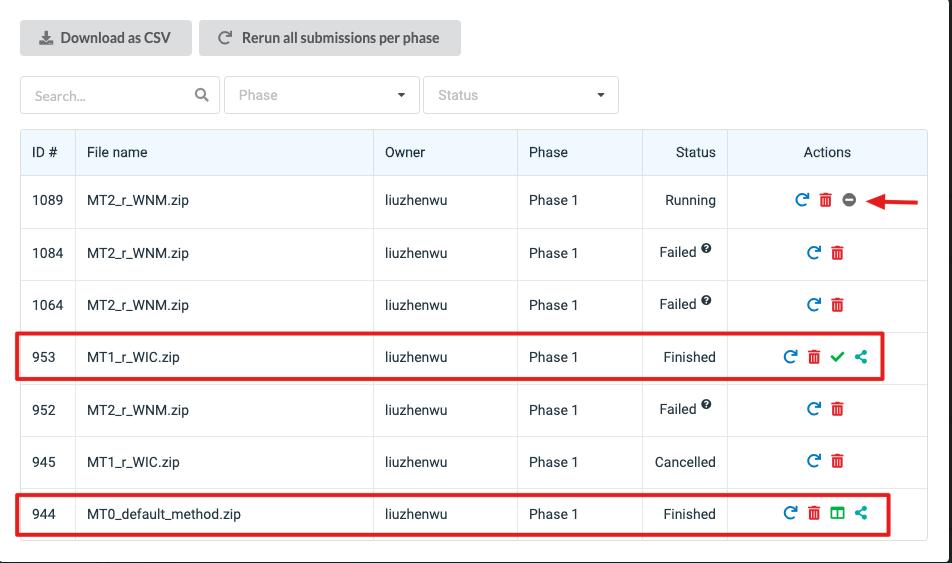Image resolution: width=952 pixels, height=563 pixels.
Task: Delete submission 1064 using trash icon
Action: [x=838, y=305]
